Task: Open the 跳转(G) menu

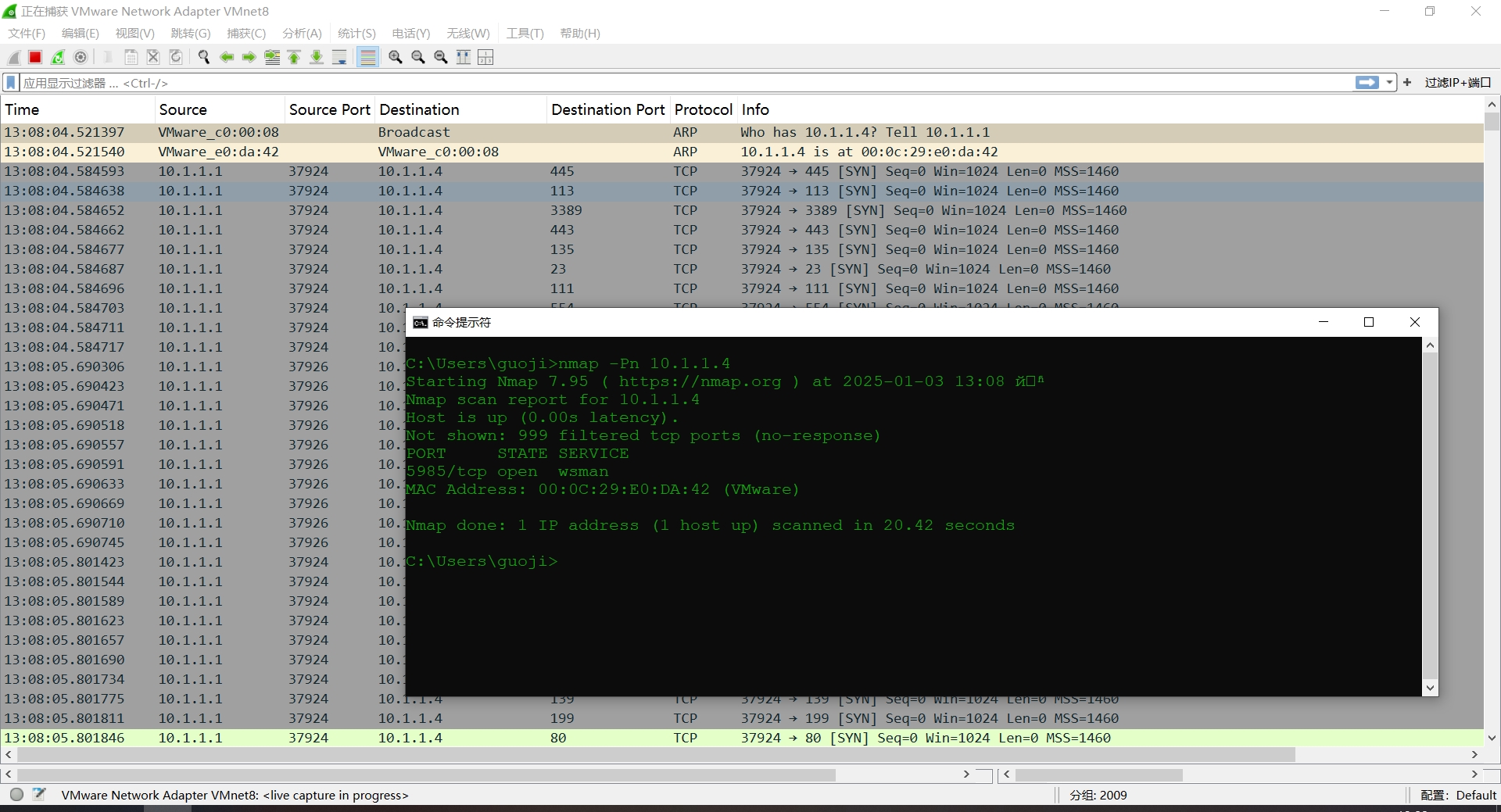Action: pos(191,33)
